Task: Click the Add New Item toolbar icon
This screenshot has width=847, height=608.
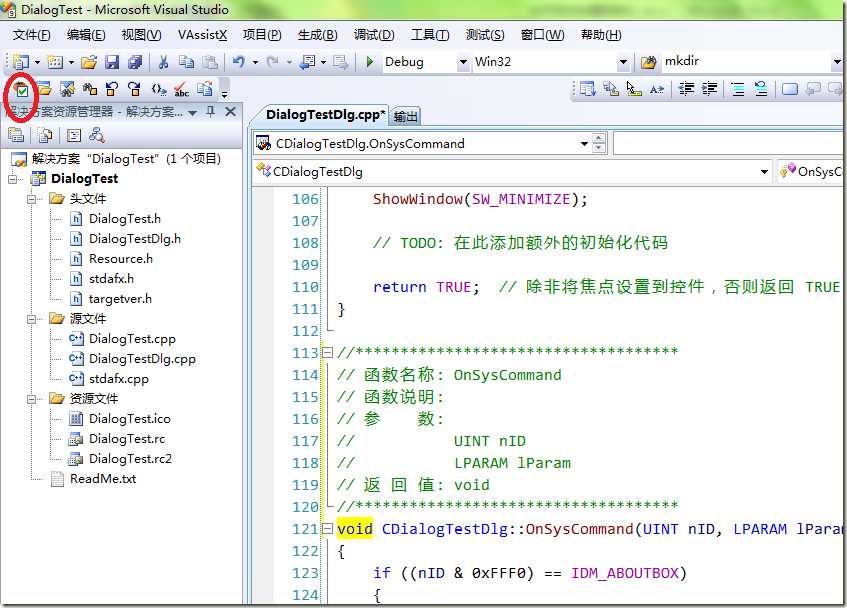Action: pos(55,62)
